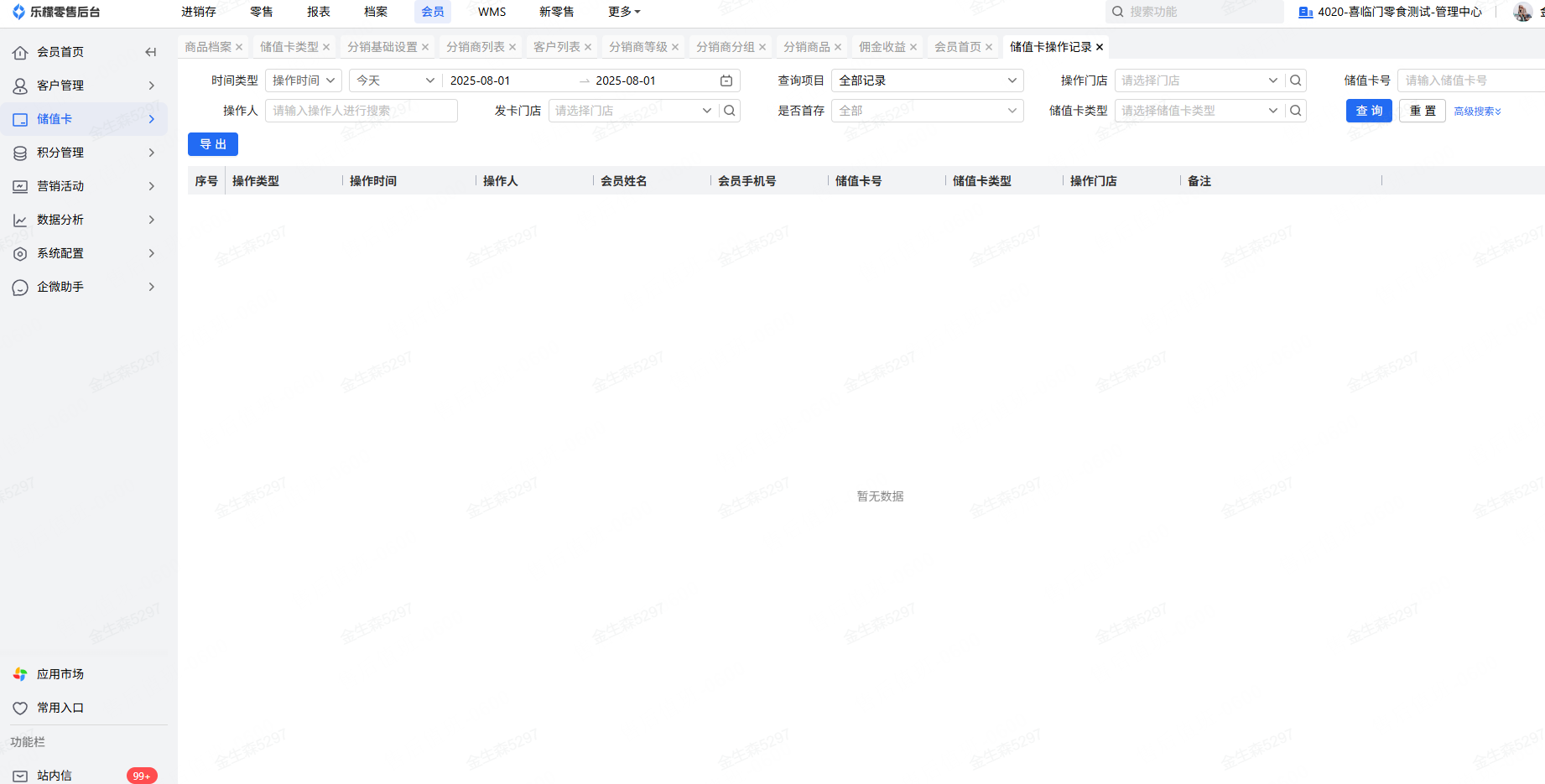
Task: Open the 发卡门店 store dropdown
Action: coord(633,111)
